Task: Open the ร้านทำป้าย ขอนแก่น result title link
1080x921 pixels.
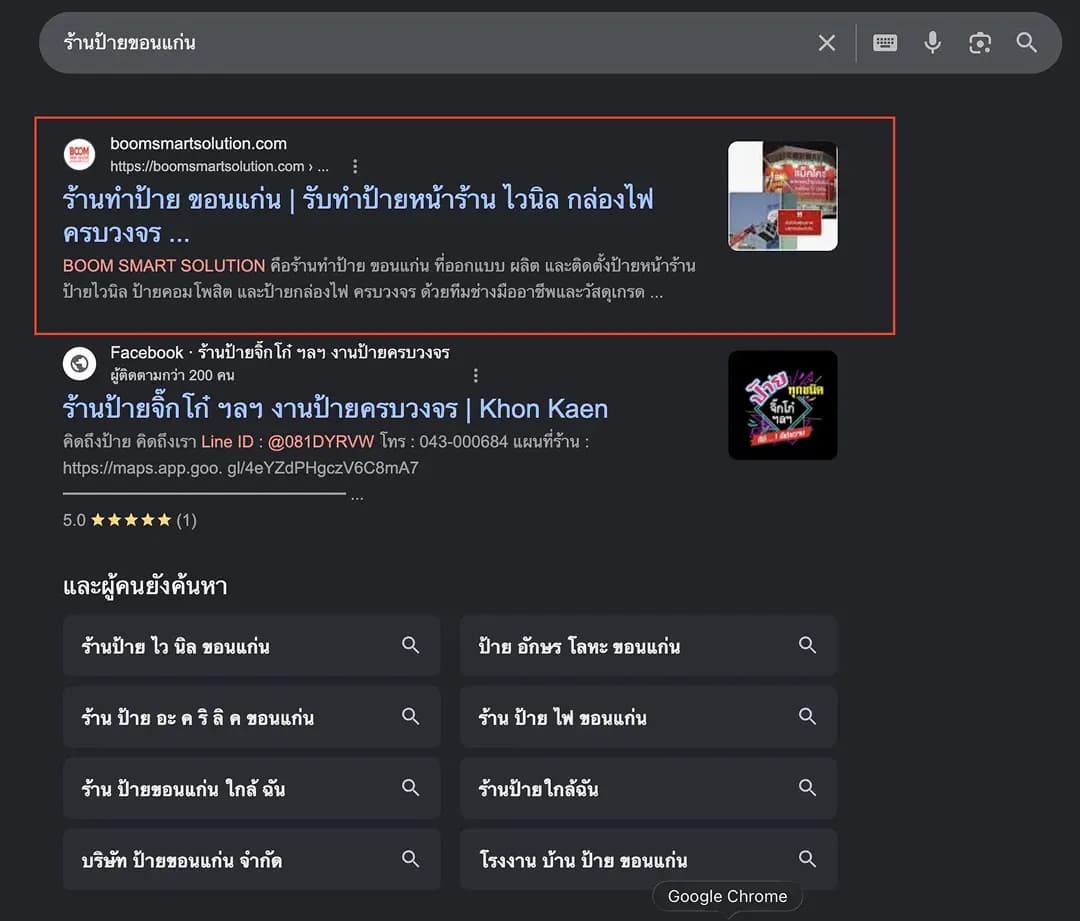Action: coord(358,216)
